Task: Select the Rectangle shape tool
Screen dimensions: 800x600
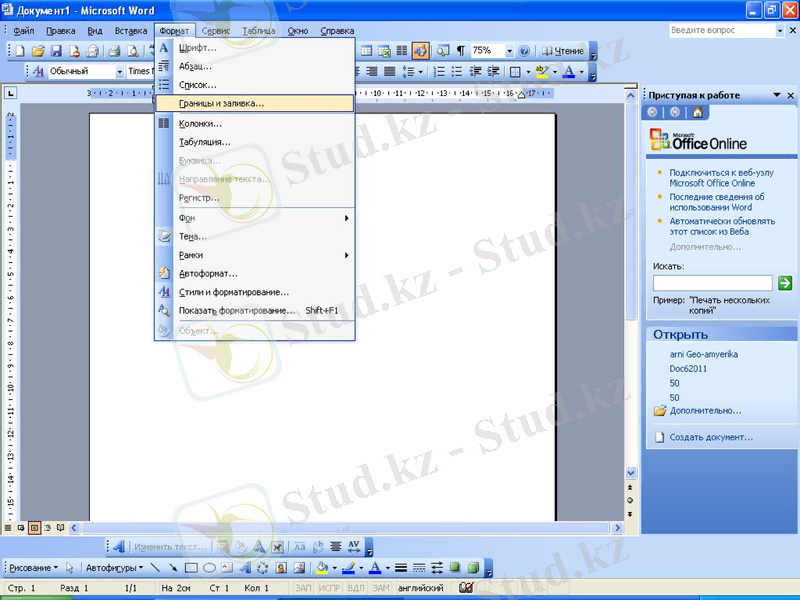Action: (191, 568)
